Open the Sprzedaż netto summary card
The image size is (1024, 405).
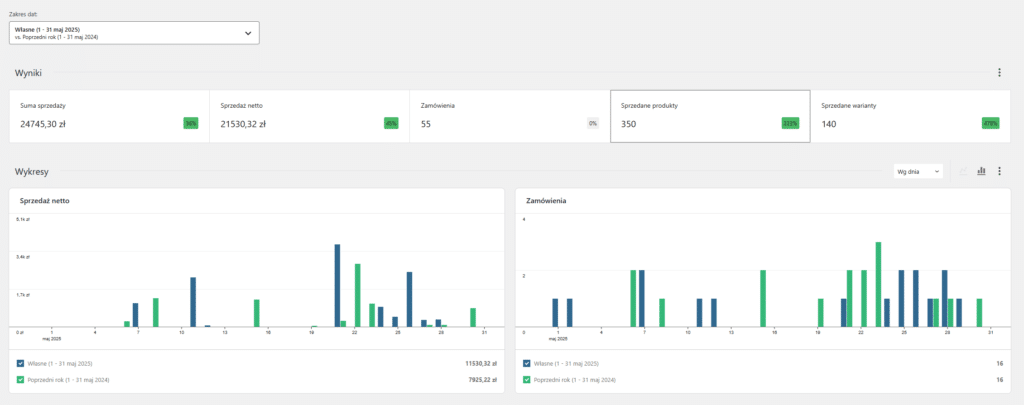coord(309,116)
